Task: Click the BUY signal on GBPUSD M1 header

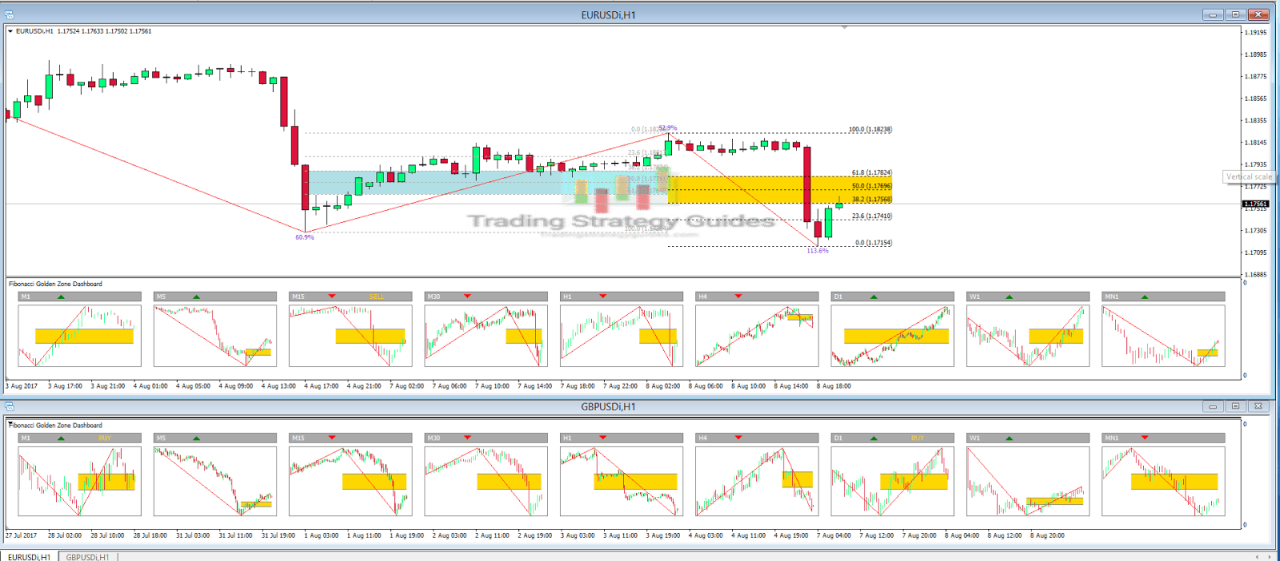Action: pyautogui.click(x=105, y=438)
